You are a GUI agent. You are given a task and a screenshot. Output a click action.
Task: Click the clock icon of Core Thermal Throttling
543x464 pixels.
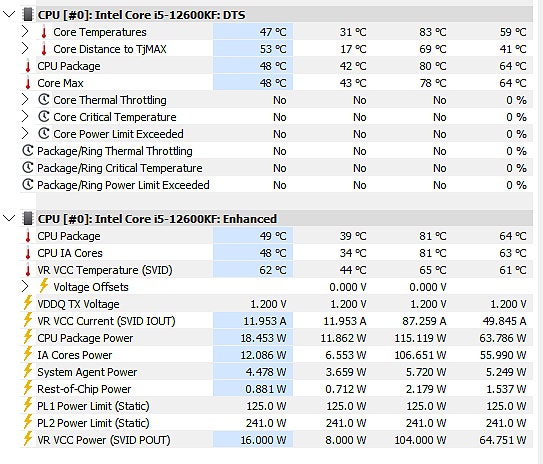(x=44, y=100)
